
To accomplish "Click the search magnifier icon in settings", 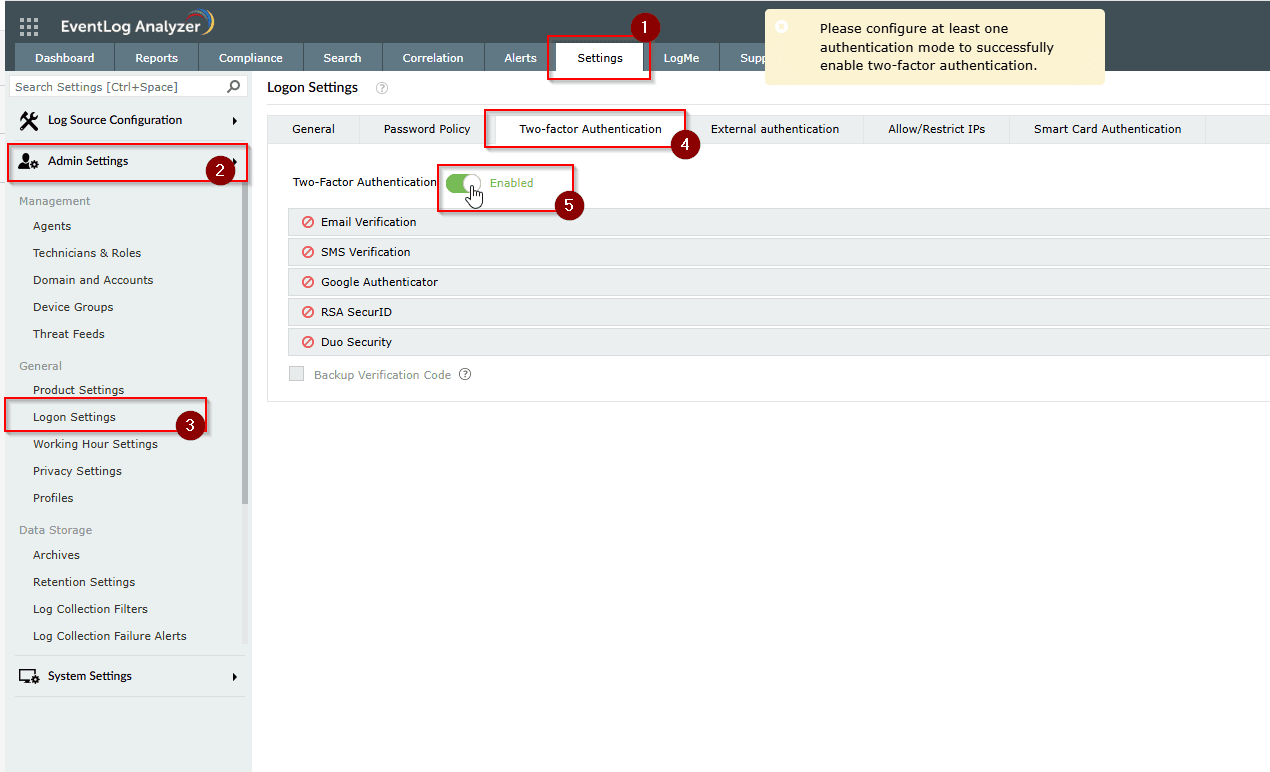I will (x=234, y=87).
